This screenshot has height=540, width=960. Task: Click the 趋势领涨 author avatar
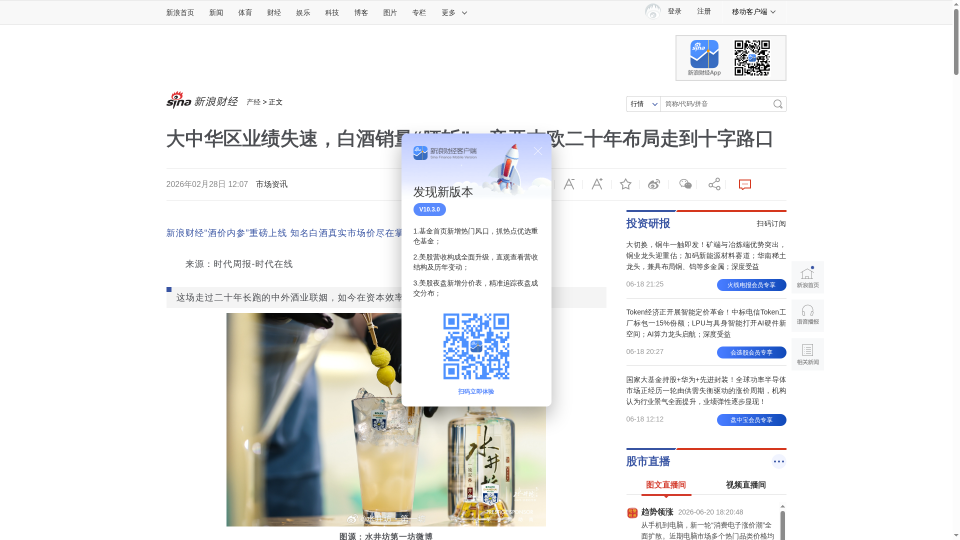tap(632, 512)
